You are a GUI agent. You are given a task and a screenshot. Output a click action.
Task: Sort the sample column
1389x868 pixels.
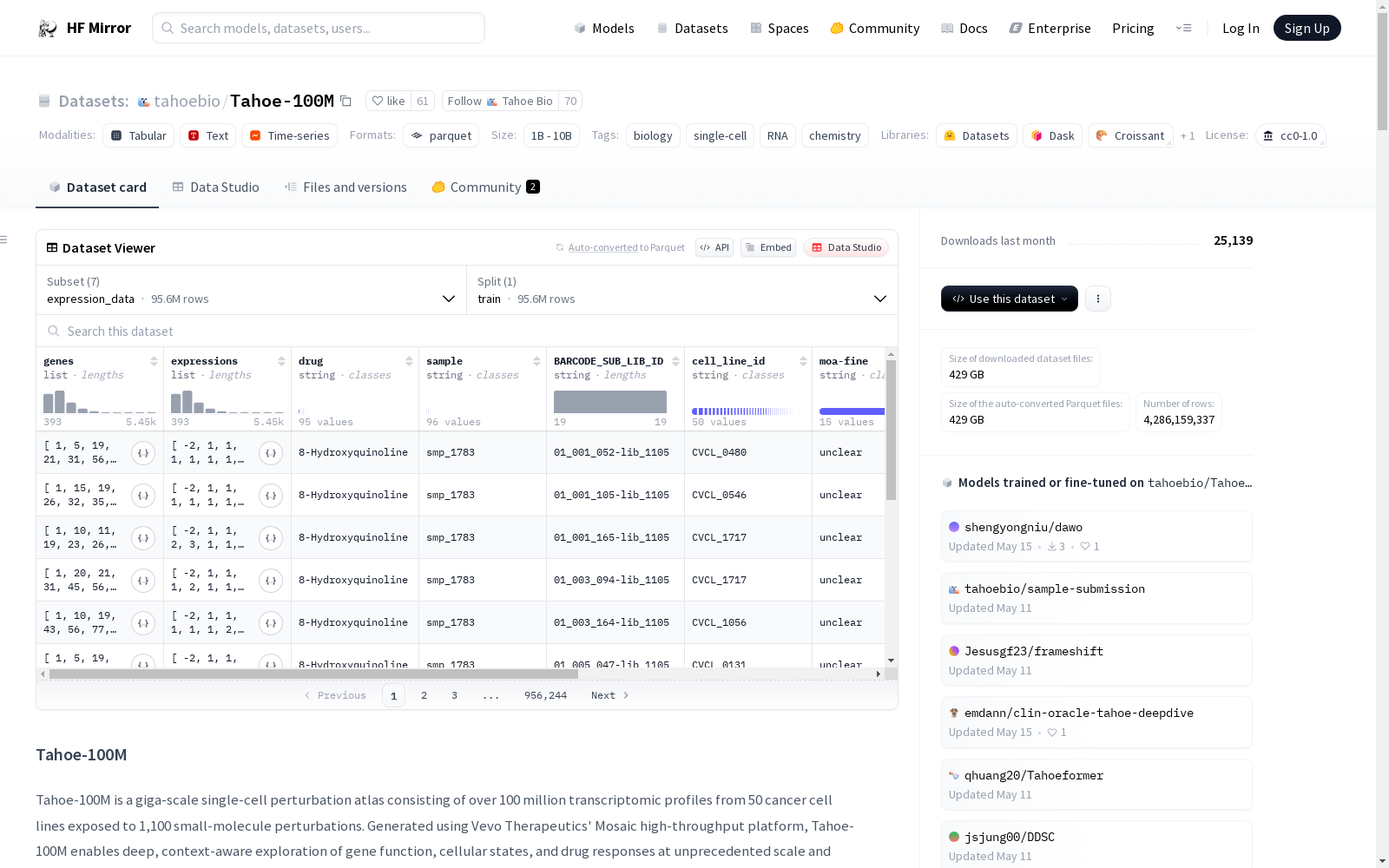coord(537,361)
